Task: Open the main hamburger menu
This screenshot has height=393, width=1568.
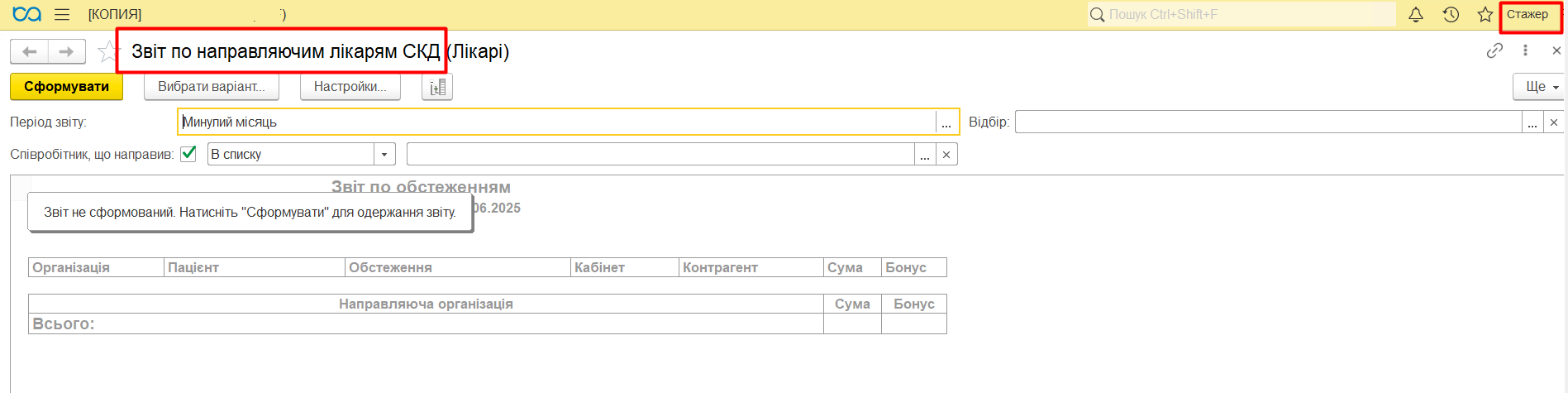Action: [62, 15]
